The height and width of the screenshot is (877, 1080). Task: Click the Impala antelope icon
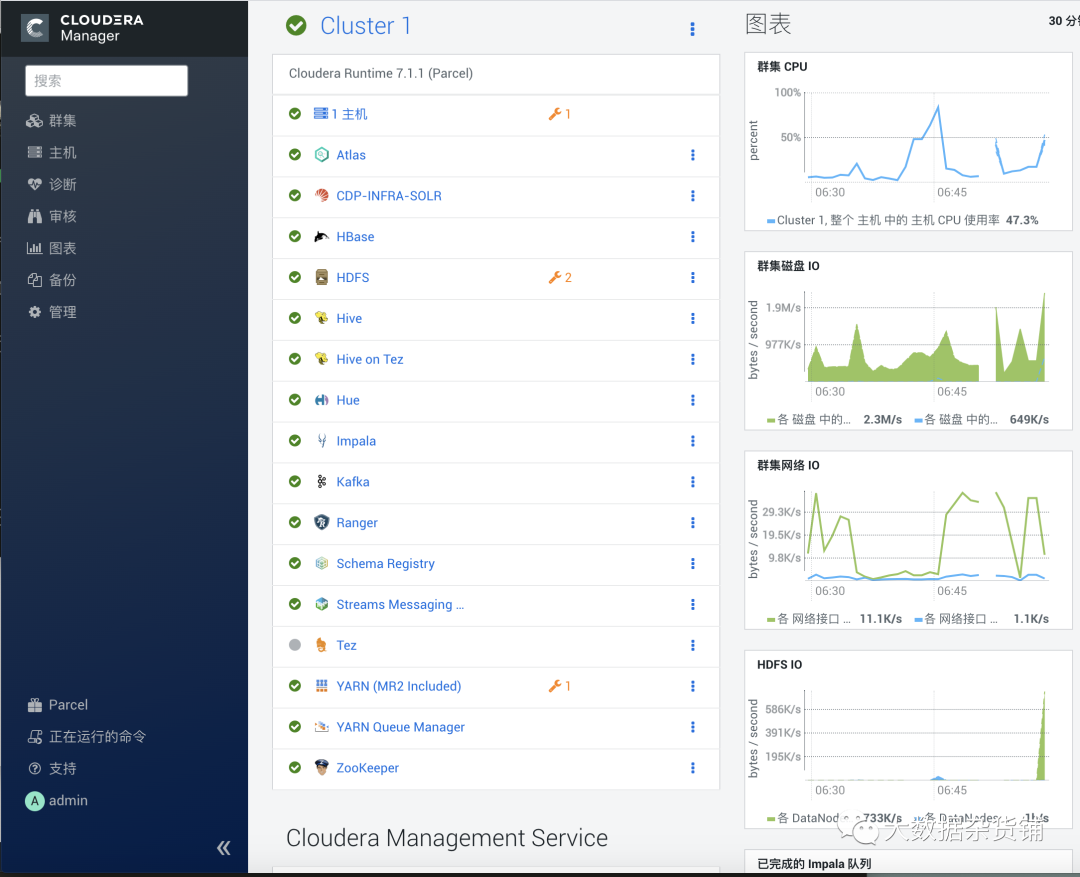(322, 441)
